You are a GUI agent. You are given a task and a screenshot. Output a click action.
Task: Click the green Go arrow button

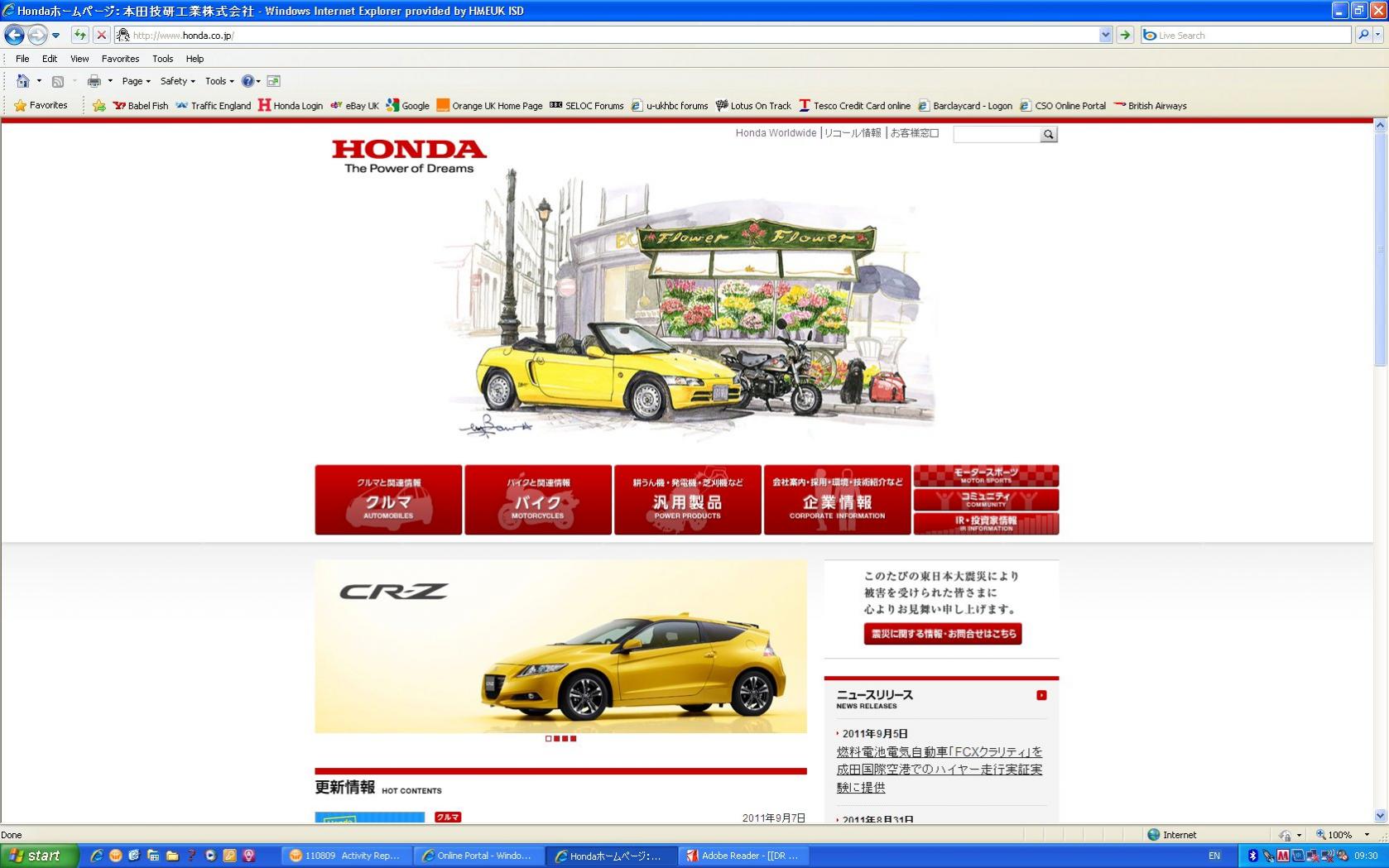[1125, 35]
